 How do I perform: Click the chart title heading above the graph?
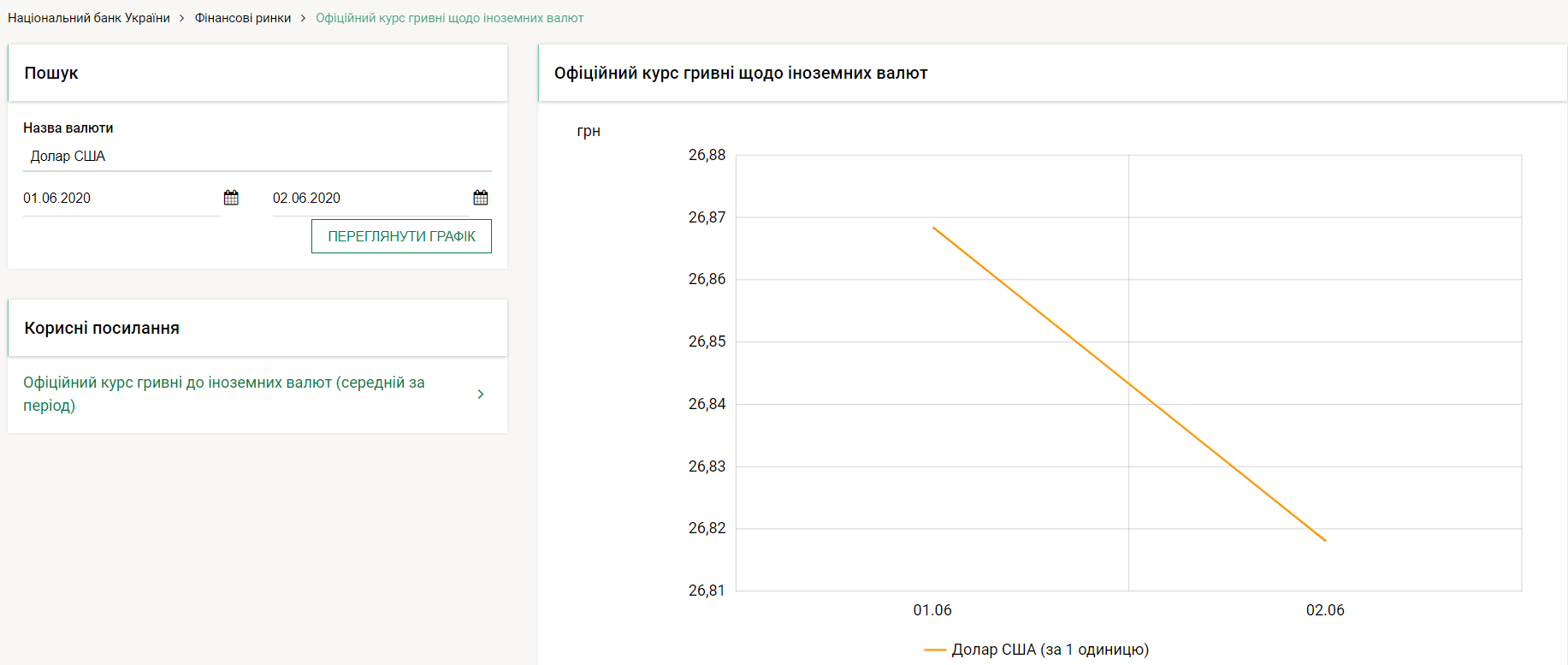[x=741, y=73]
